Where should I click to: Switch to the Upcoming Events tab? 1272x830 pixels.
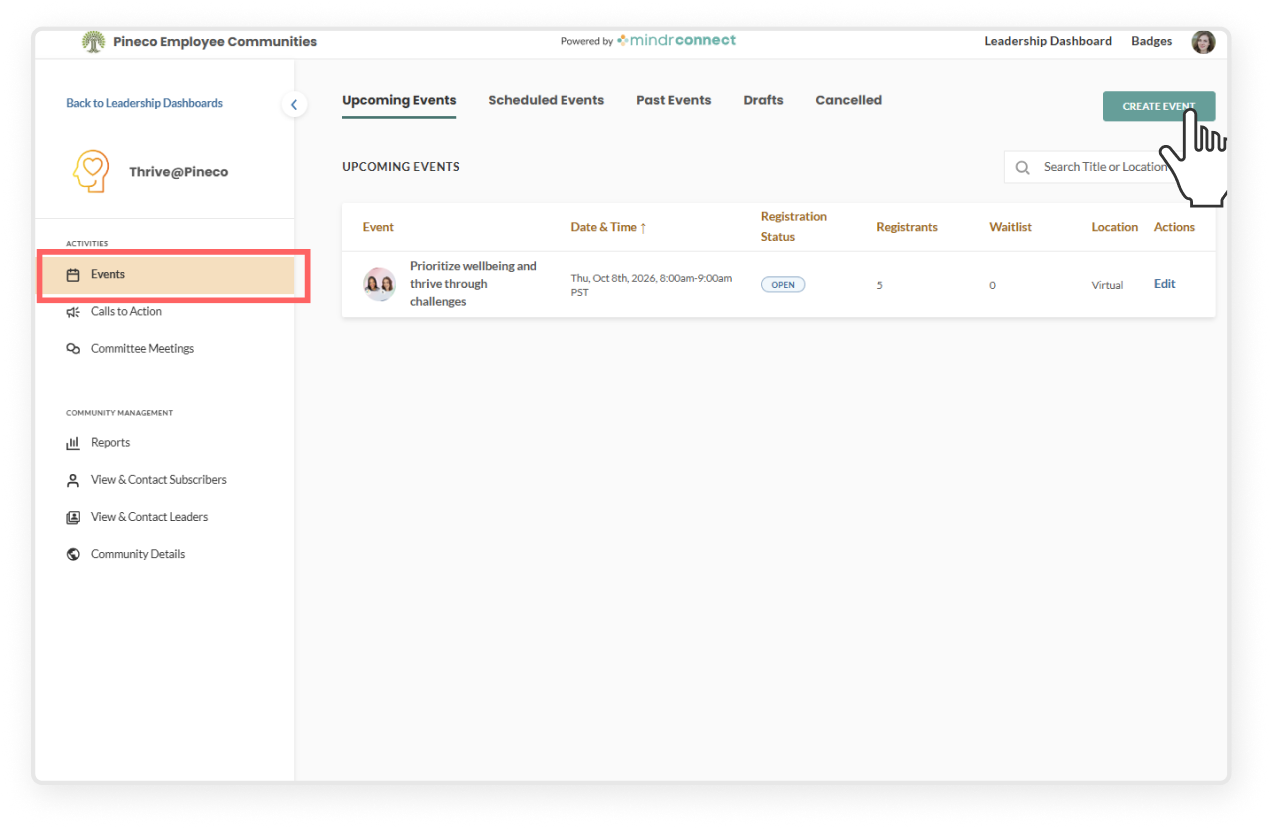pos(399,100)
